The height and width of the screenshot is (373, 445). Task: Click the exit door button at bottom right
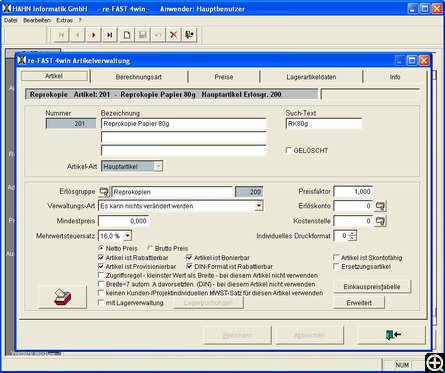392,335
